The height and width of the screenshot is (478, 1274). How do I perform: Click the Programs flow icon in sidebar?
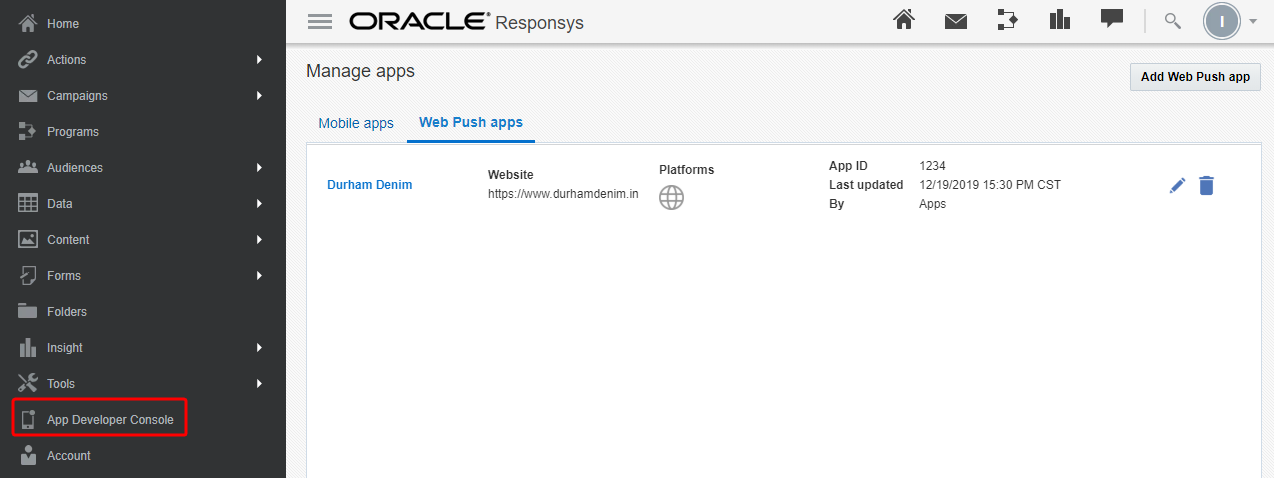pos(28,131)
